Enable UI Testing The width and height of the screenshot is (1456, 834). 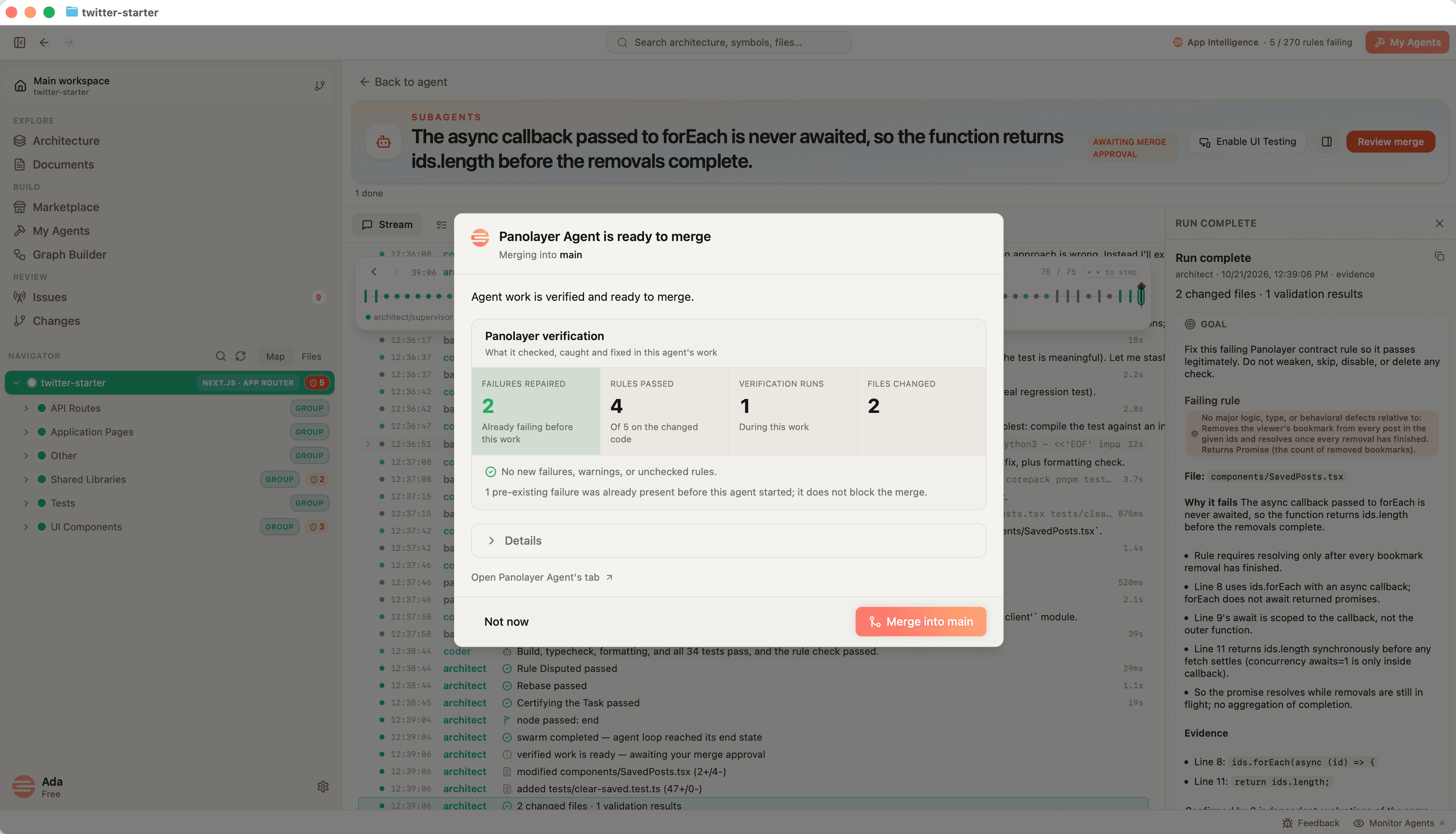point(1248,142)
